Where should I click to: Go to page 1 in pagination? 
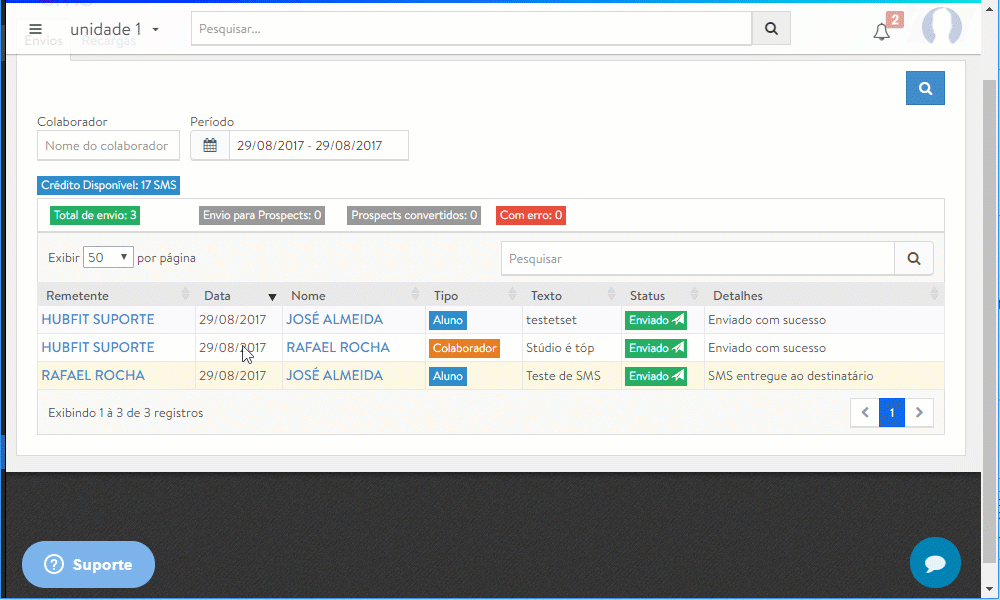pyautogui.click(x=891, y=412)
